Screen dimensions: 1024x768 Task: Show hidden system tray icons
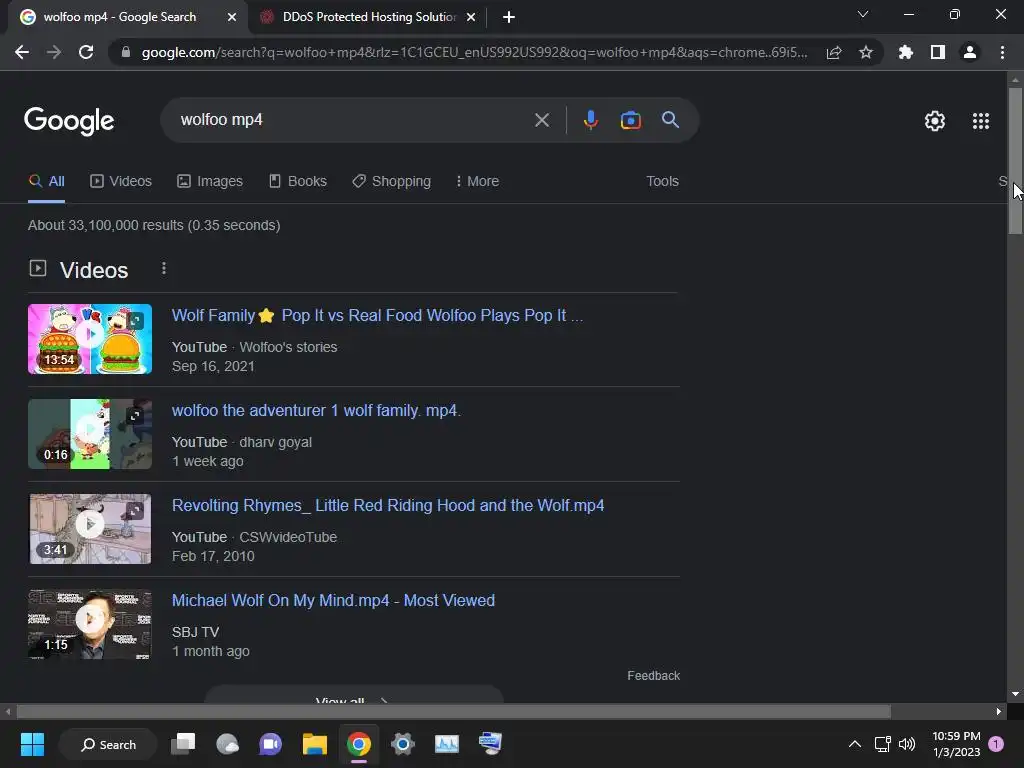point(854,744)
